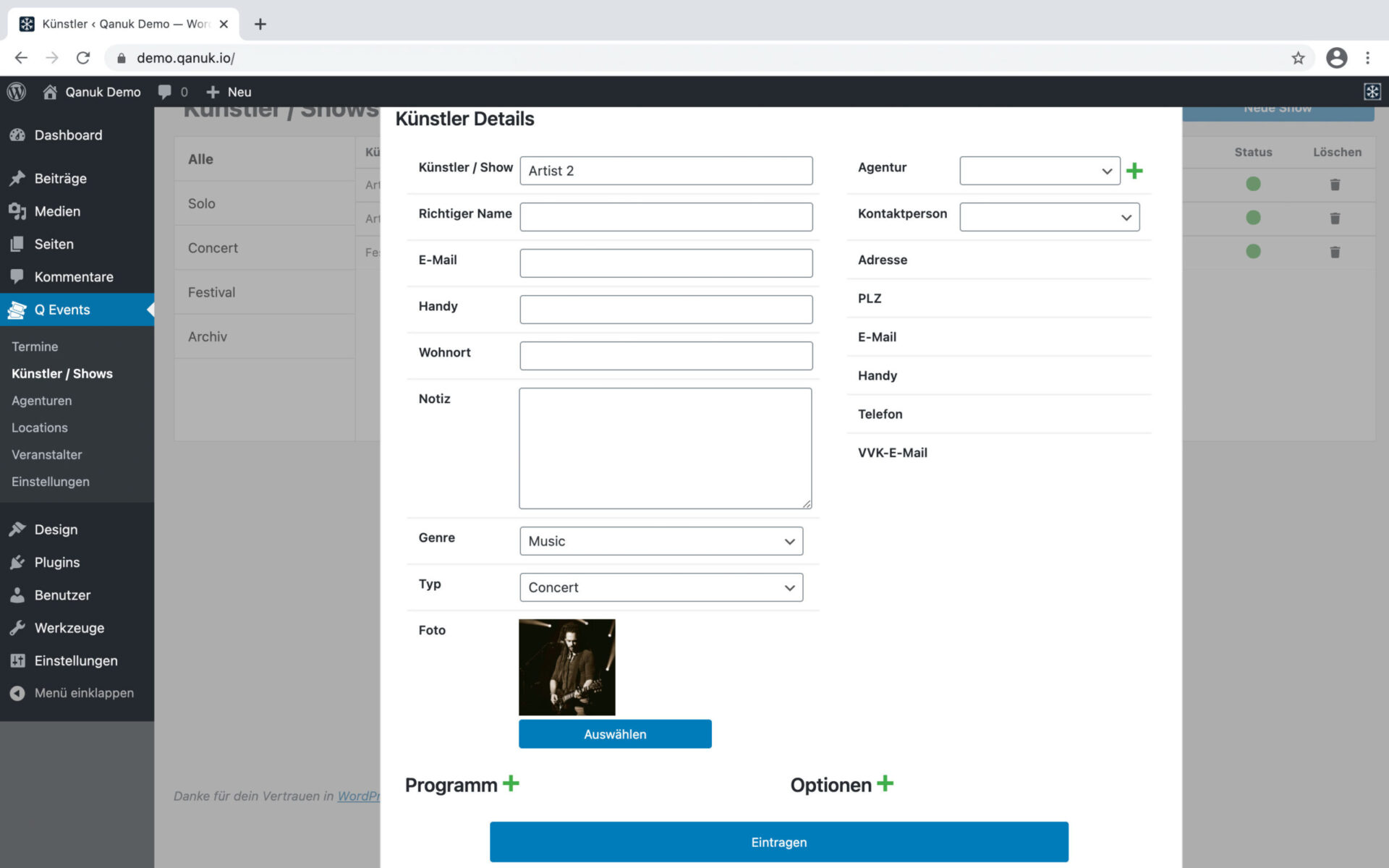Click the browser address bar URL
This screenshot has height=868, width=1389.
[x=186, y=58]
